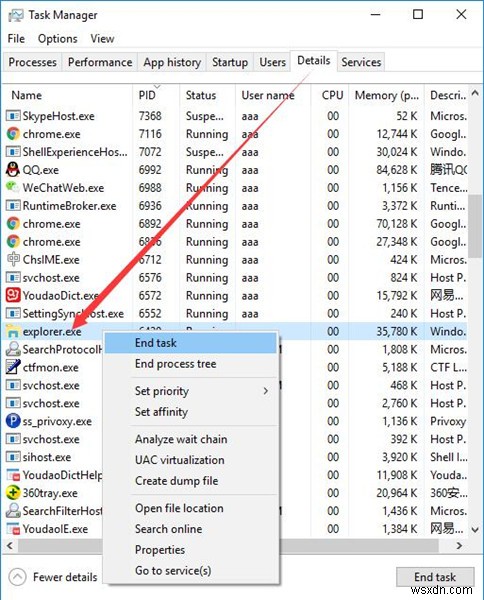
Task: Click the SkypeHost.exe process icon
Action: pyautogui.click(x=13, y=116)
